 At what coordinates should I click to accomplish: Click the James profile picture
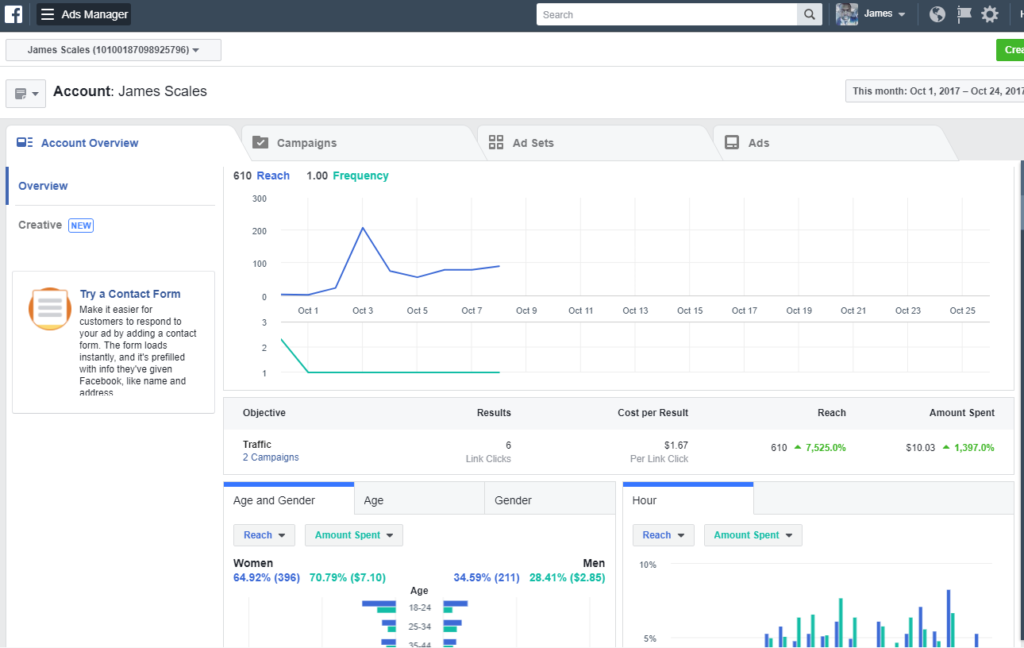pyautogui.click(x=847, y=14)
